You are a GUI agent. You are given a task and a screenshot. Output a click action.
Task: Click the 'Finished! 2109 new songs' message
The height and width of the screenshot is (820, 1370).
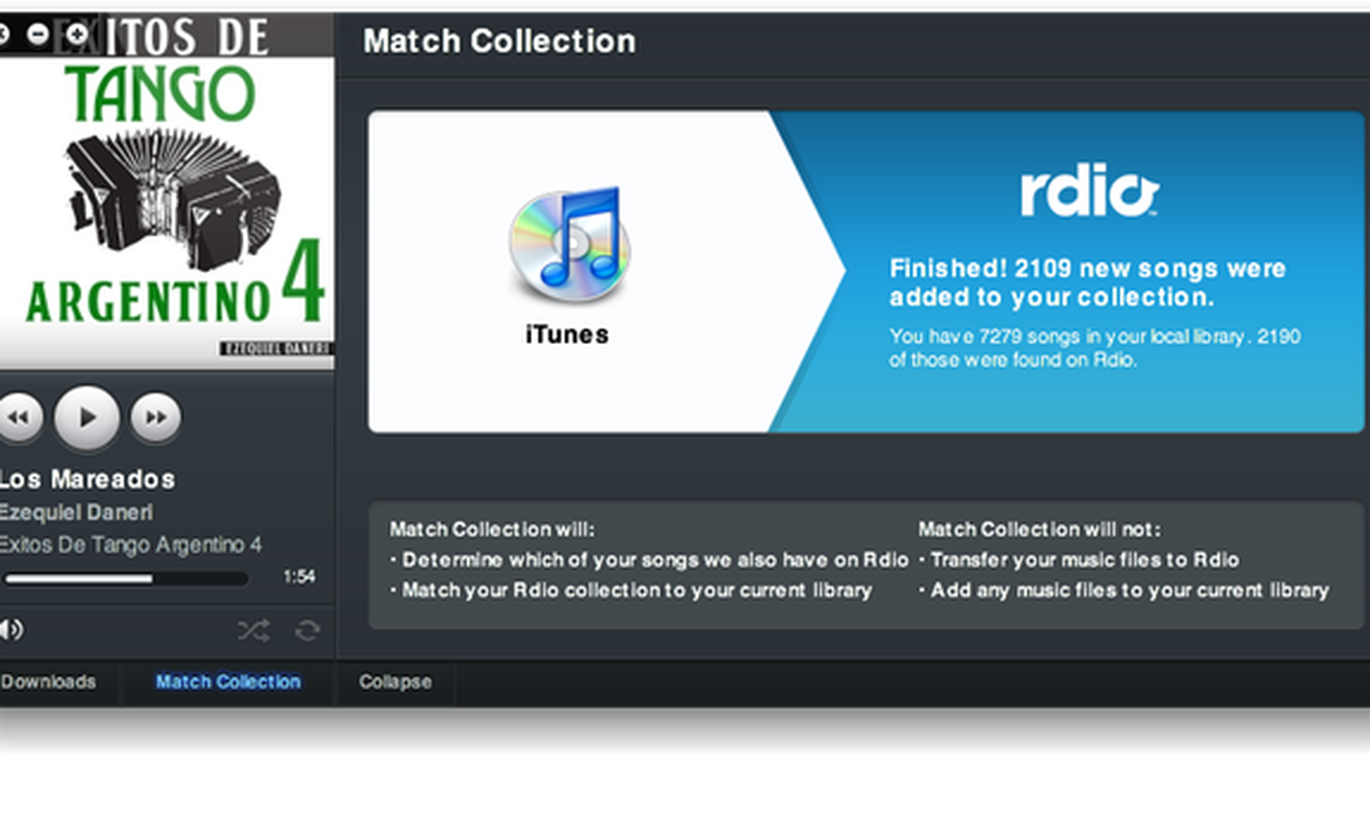(1088, 283)
